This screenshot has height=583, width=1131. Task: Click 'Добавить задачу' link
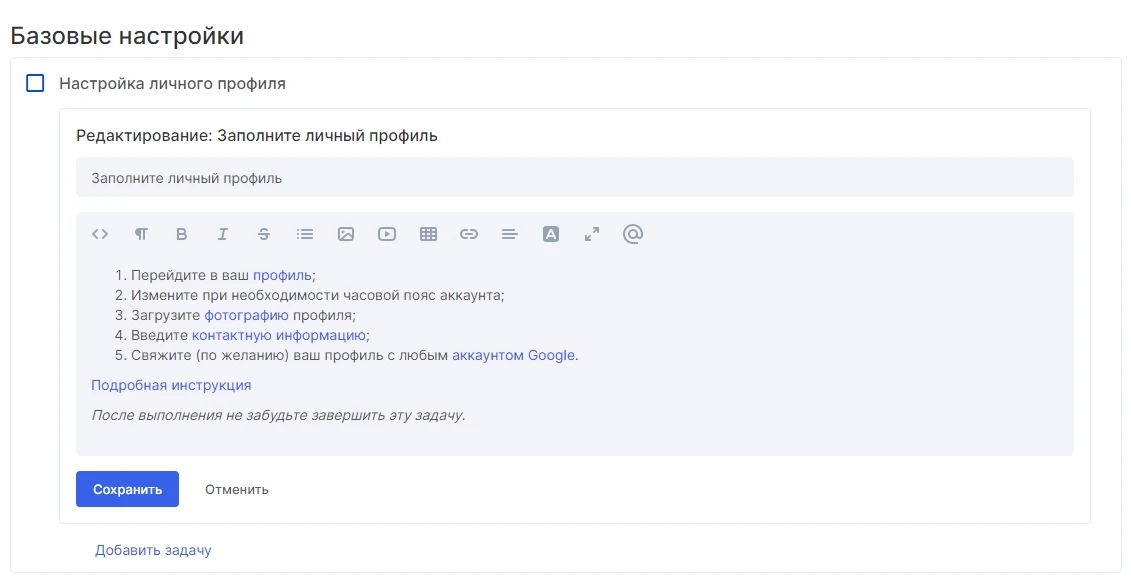coord(153,550)
